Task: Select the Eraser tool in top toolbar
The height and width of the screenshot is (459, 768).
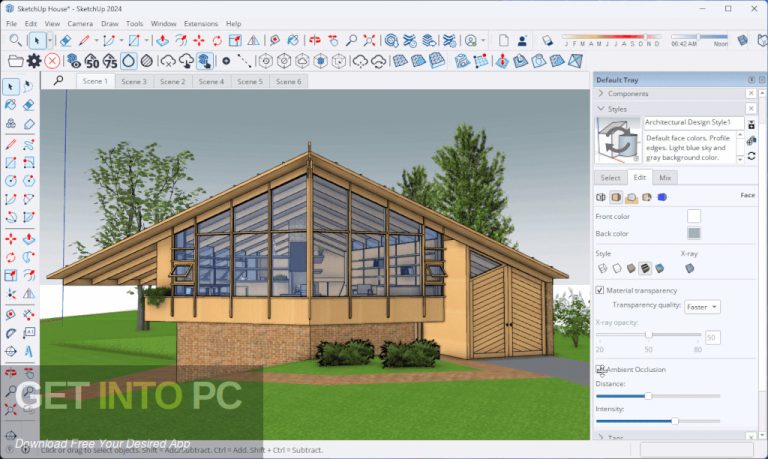Action: click(66, 41)
